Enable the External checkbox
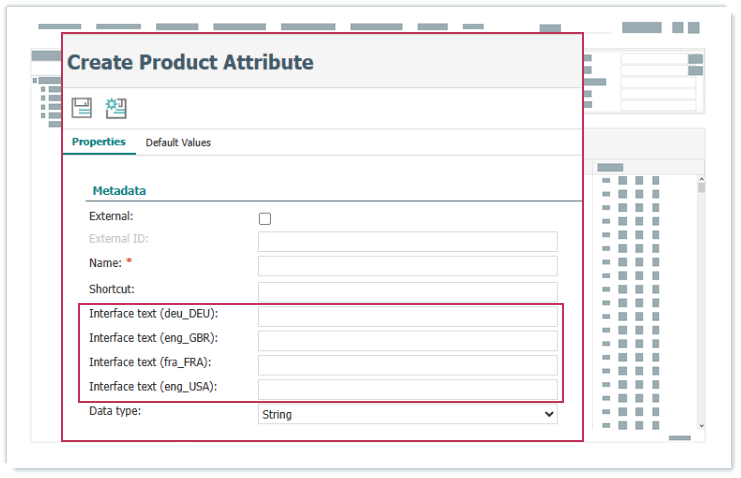Image resolution: width=741 pixels, height=478 pixels. [x=265, y=218]
